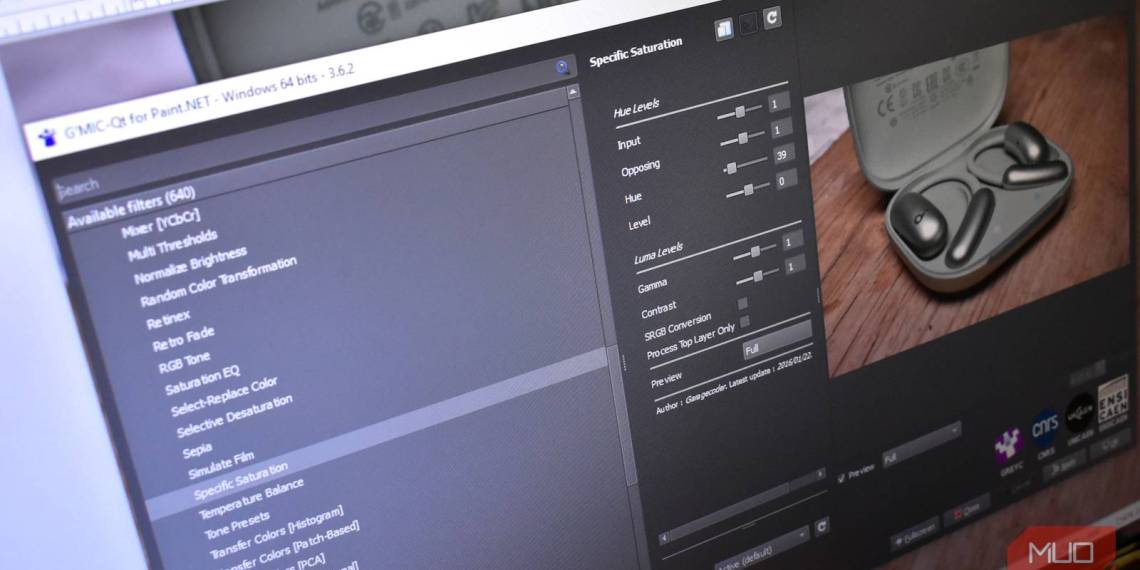Screen dimensions: 1140x570
Task: Click the Luma Levels section label
Action: 658,253
